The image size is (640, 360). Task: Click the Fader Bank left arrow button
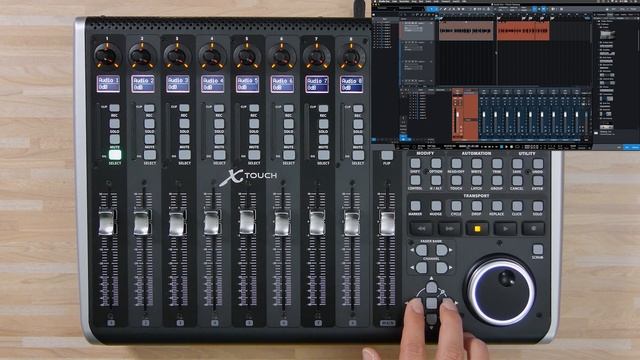point(421,250)
